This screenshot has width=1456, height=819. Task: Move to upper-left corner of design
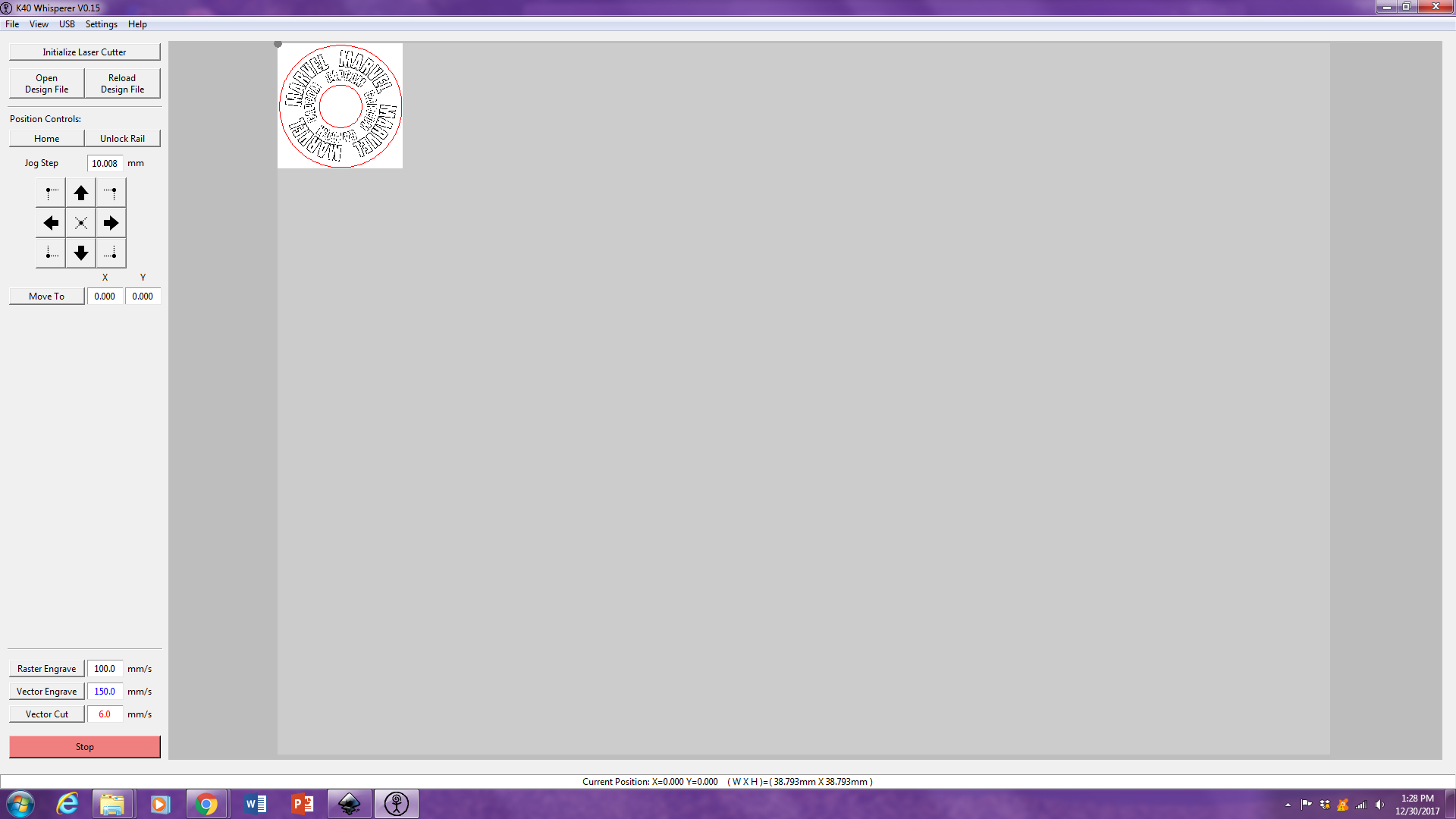[51, 193]
